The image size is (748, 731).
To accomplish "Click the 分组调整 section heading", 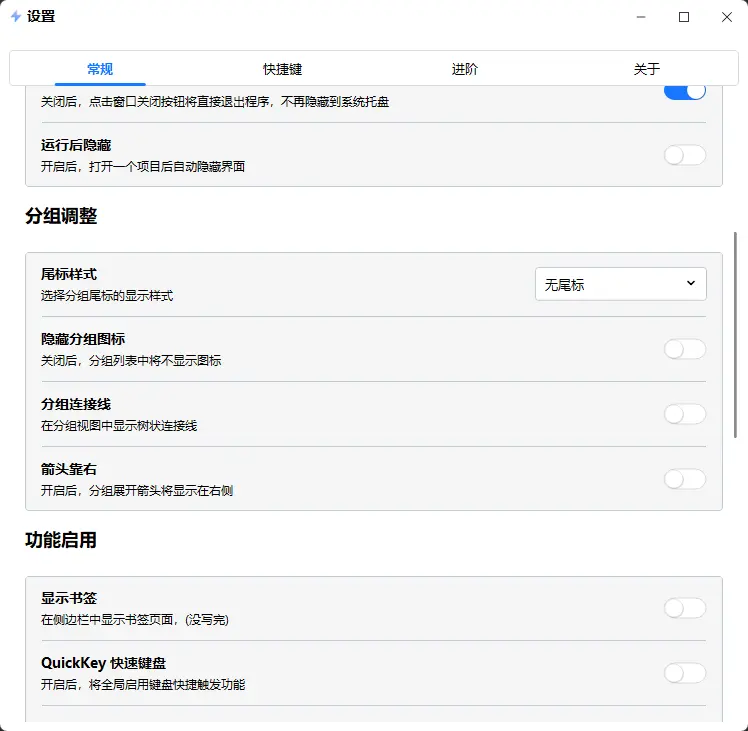I will coord(61,216).
